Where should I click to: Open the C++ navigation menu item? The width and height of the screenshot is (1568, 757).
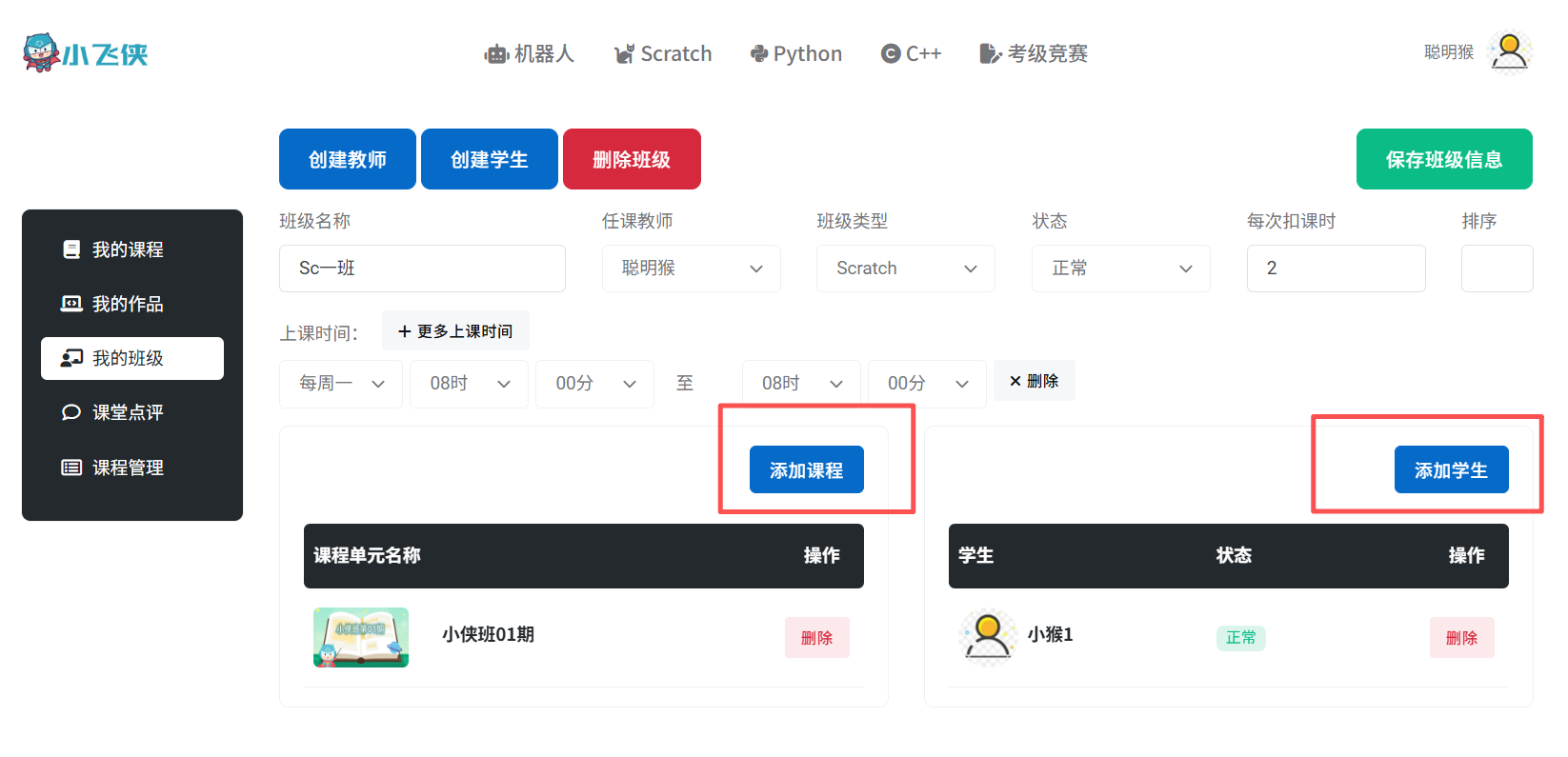[x=912, y=54]
